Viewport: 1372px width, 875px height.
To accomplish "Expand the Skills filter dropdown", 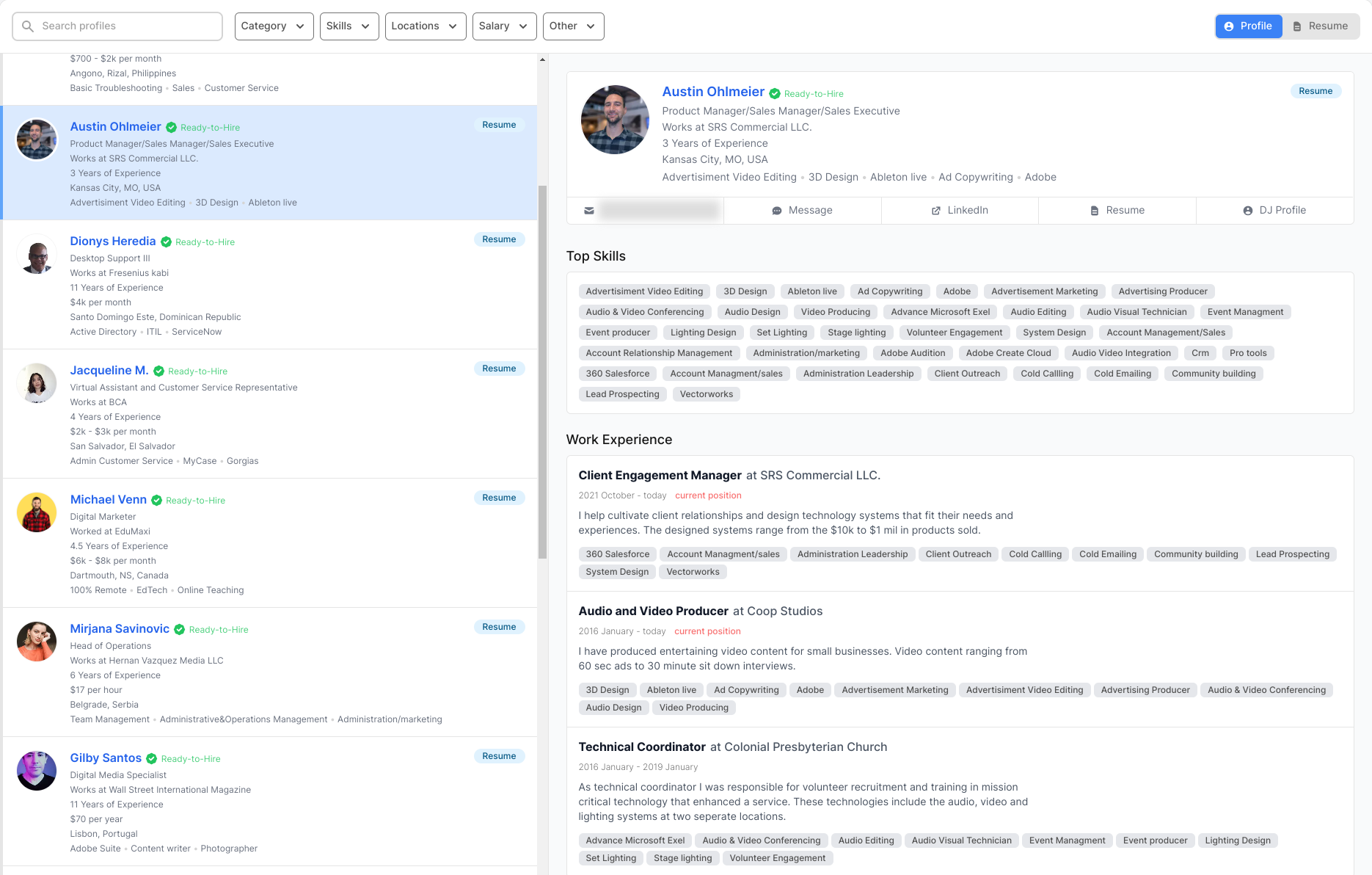I will 349,26.
